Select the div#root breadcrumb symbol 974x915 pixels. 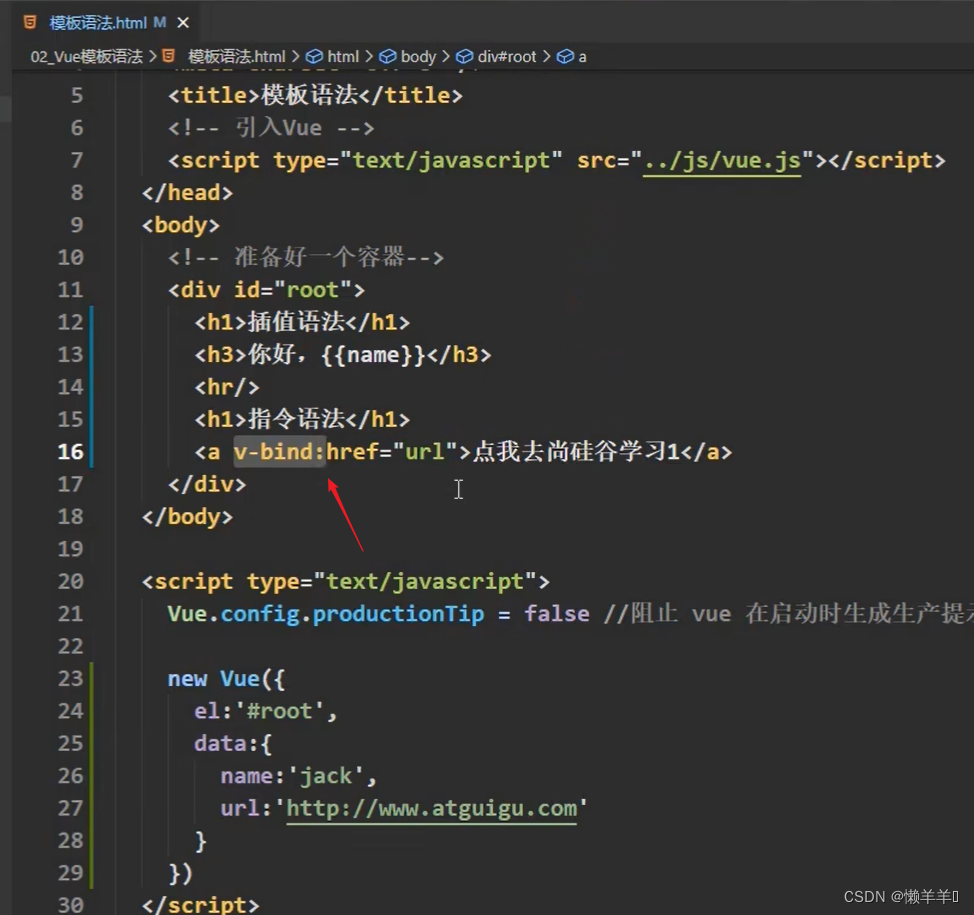pos(507,57)
